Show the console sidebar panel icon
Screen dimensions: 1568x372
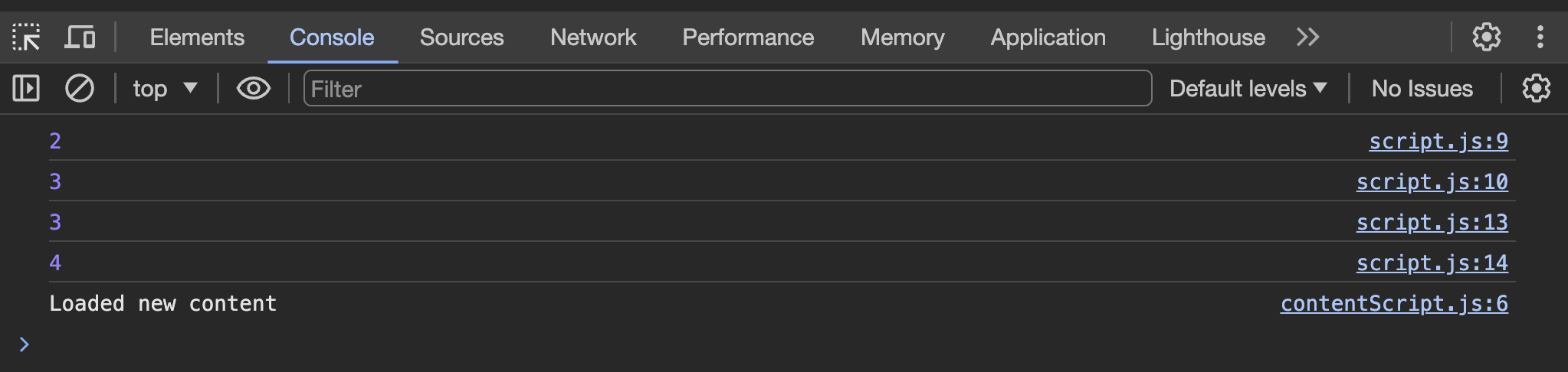click(x=26, y=89)
